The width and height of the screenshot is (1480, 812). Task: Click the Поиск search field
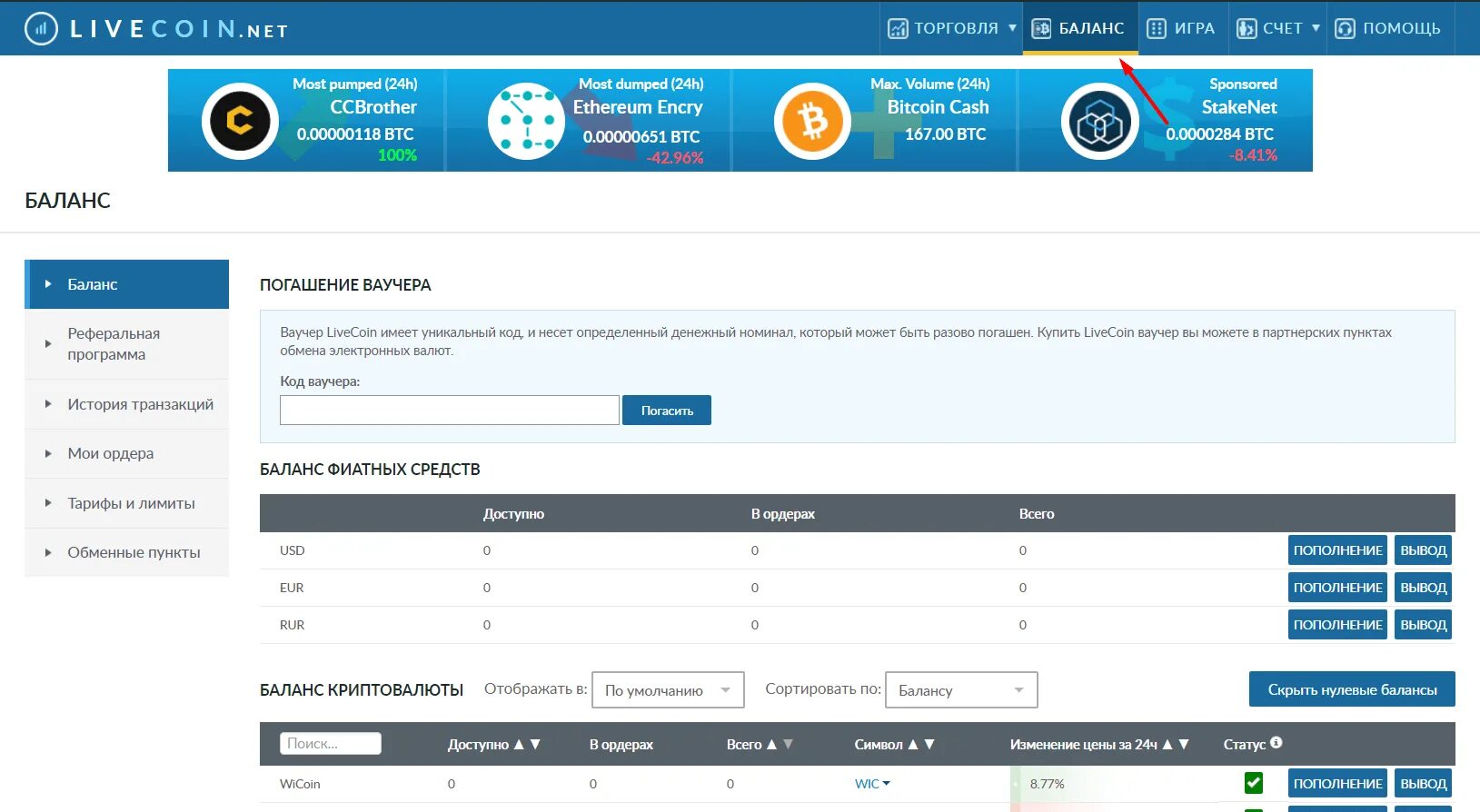(331, 743)
